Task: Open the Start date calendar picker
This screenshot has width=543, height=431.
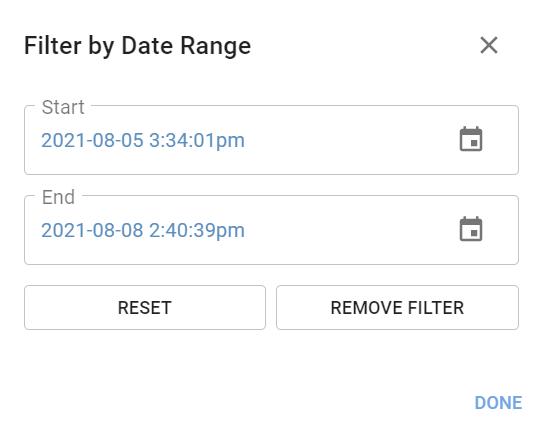Action: pos(471,139)
